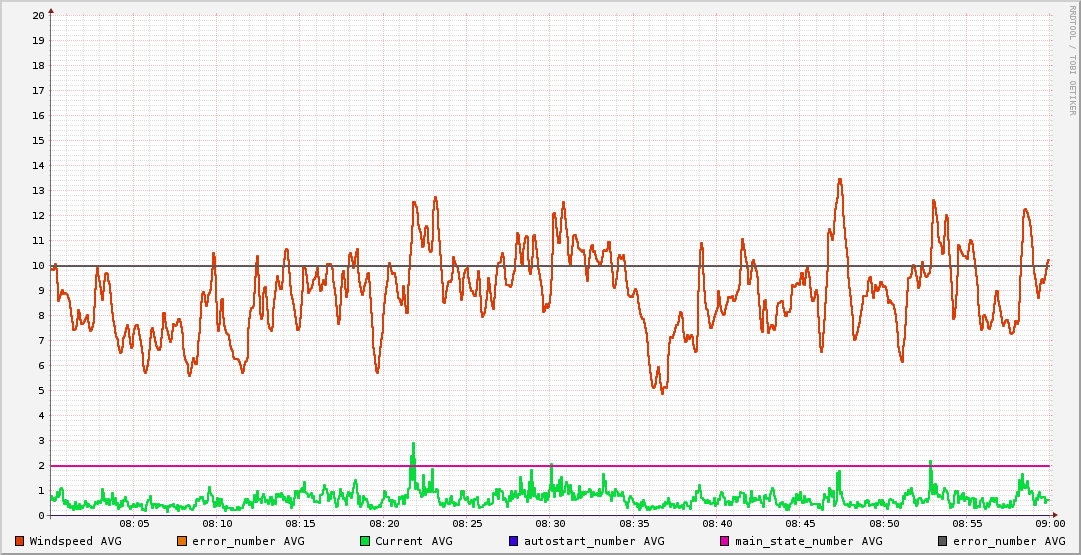This screenshot has width=1081, height=555.
Task: Click the 08:30 time axis label
Action: [550, 524]
